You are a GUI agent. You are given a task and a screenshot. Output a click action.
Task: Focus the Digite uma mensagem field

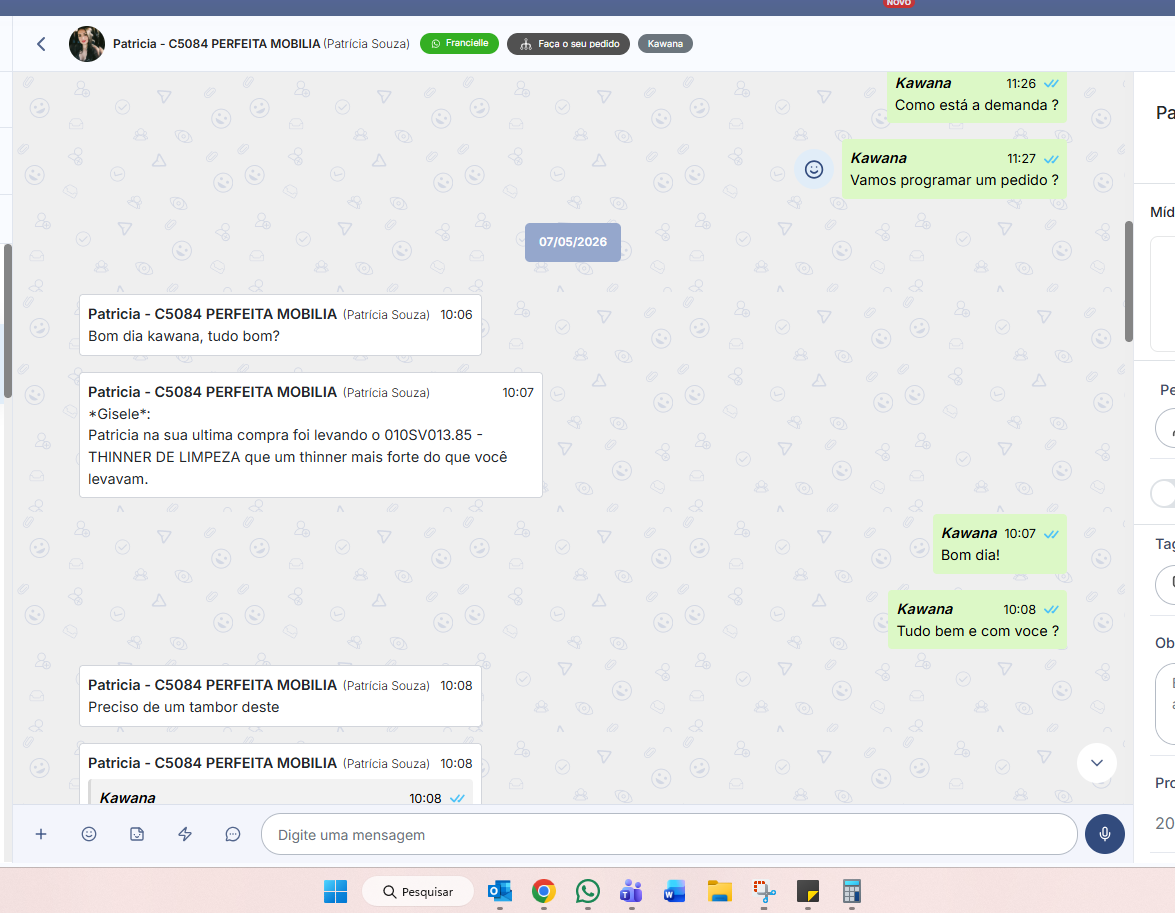coord(668,834)
